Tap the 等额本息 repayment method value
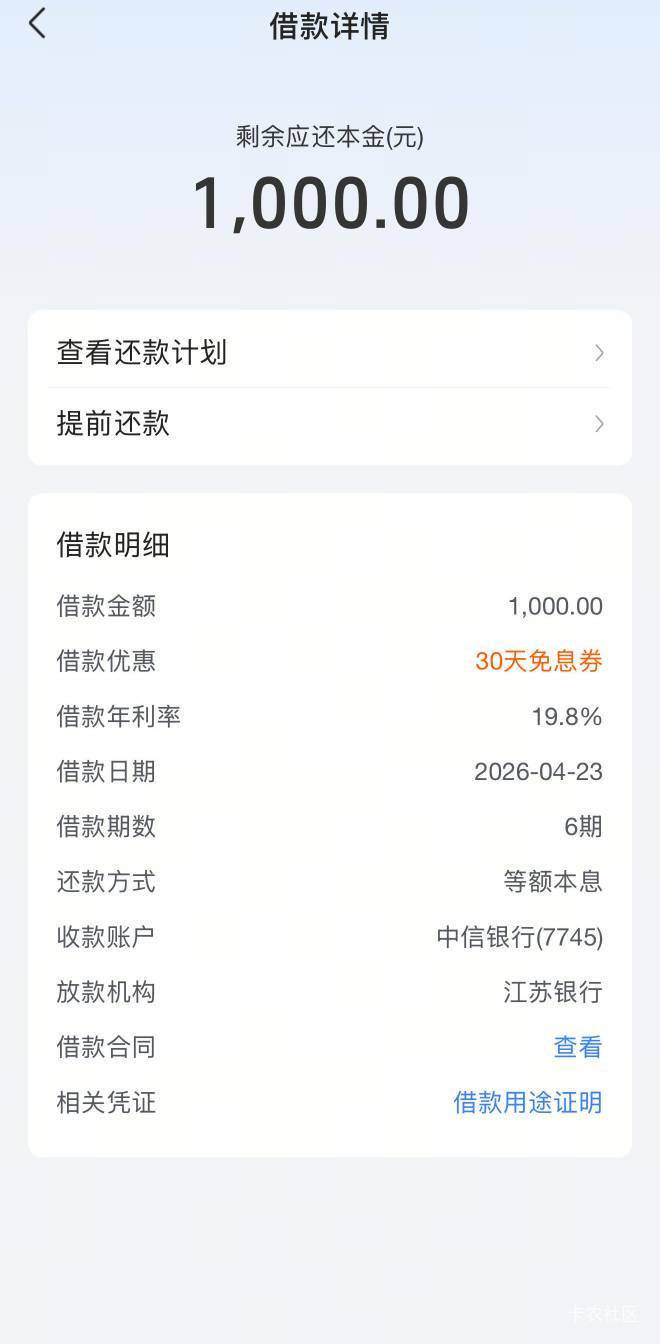Viewport: 660px width, 1344px height. (x=553, y=881)
